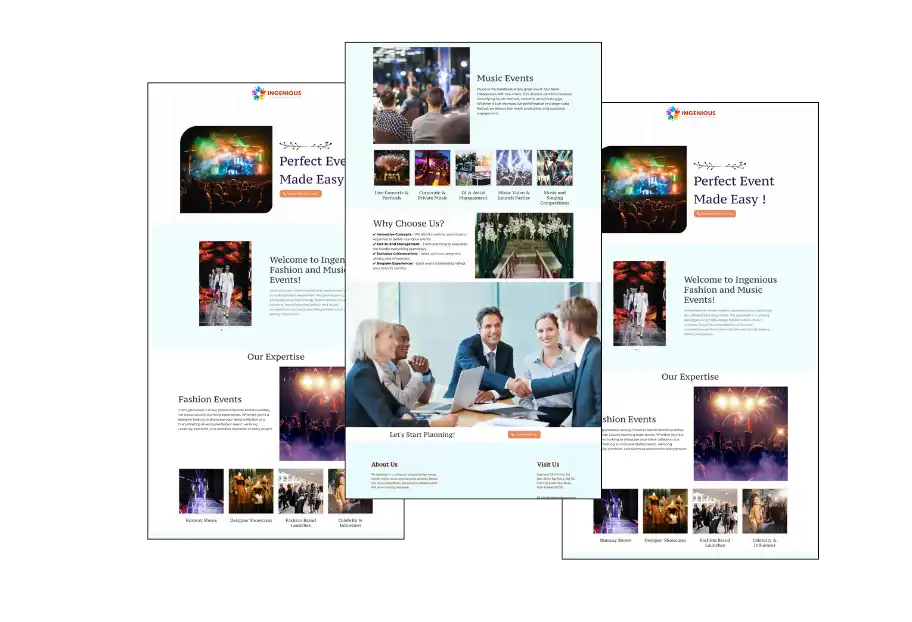The width and height of the screenshot is (912, 622).
Task: Click the Ingenious logo on the right page
Action: (691, 113)
